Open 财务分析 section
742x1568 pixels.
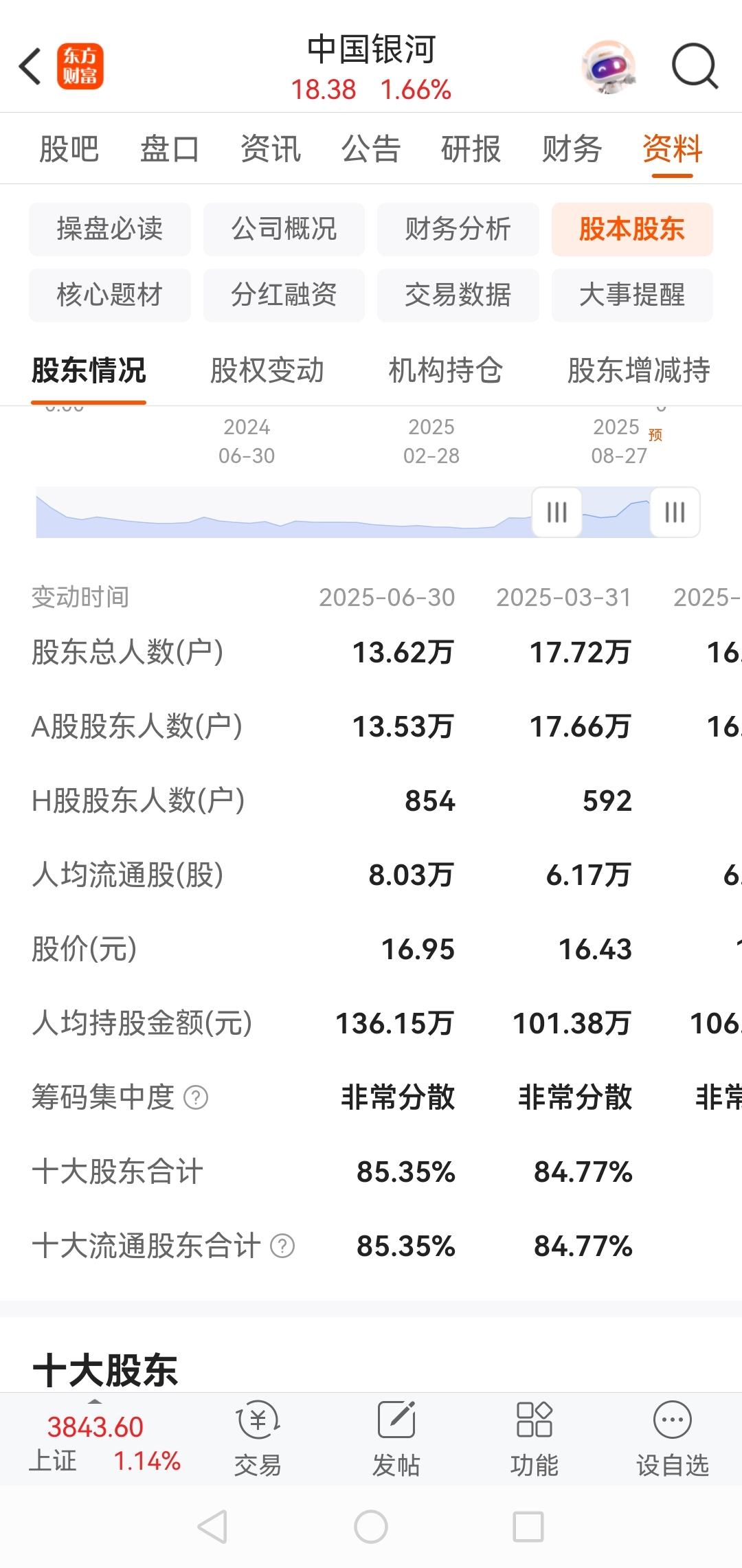click(458, 229)
